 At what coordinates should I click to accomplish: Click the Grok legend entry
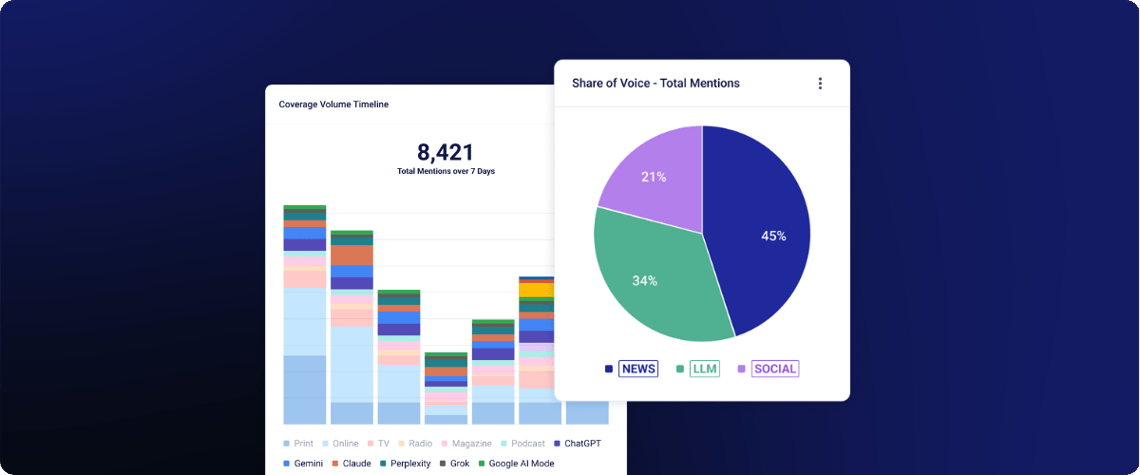pos(454,463)
